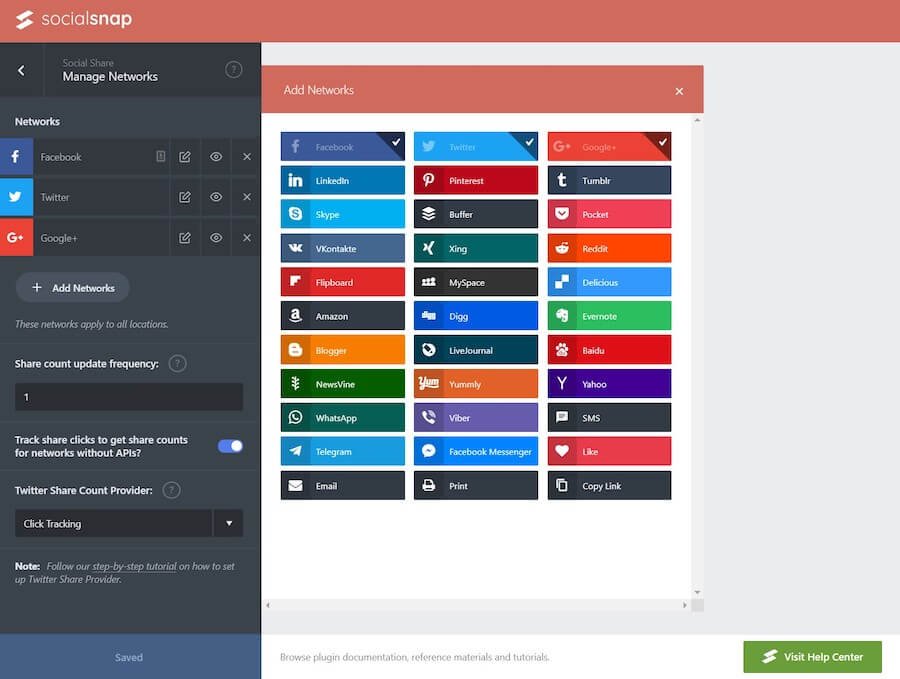Click the Add Networks button
Viewport: 900px width, 679px height.
(x=73, y=288)
